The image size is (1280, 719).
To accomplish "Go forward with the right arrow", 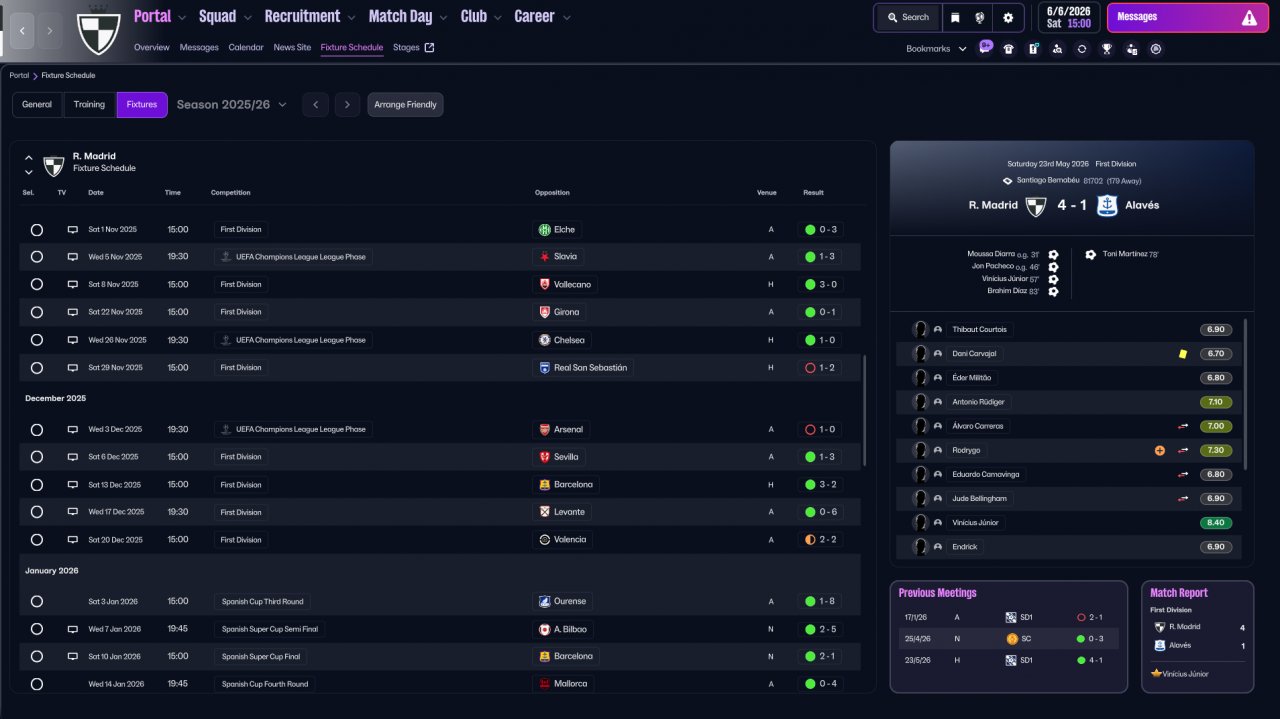I will (50, 30).
